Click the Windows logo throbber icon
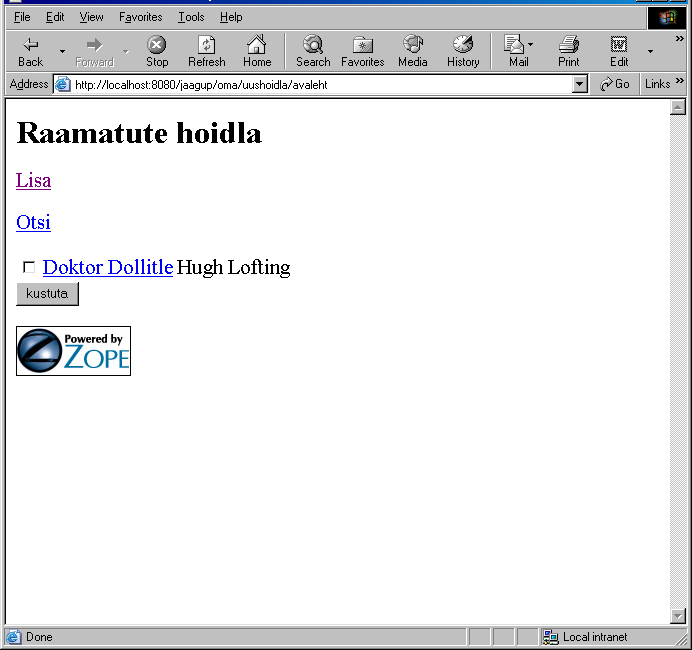Viewport: 692px width, 650px height. pyautogui.click(x=667, y=18)
